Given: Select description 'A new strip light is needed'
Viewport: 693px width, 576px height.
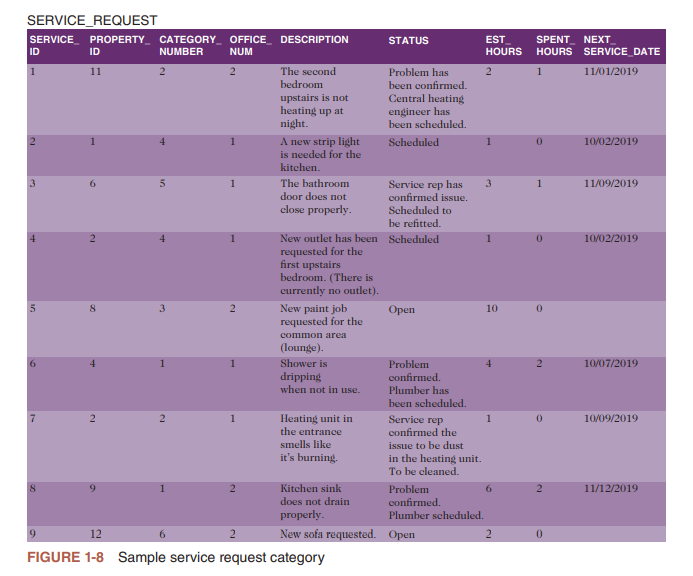Looking at the screenshot, I should [x=320, y=155].
